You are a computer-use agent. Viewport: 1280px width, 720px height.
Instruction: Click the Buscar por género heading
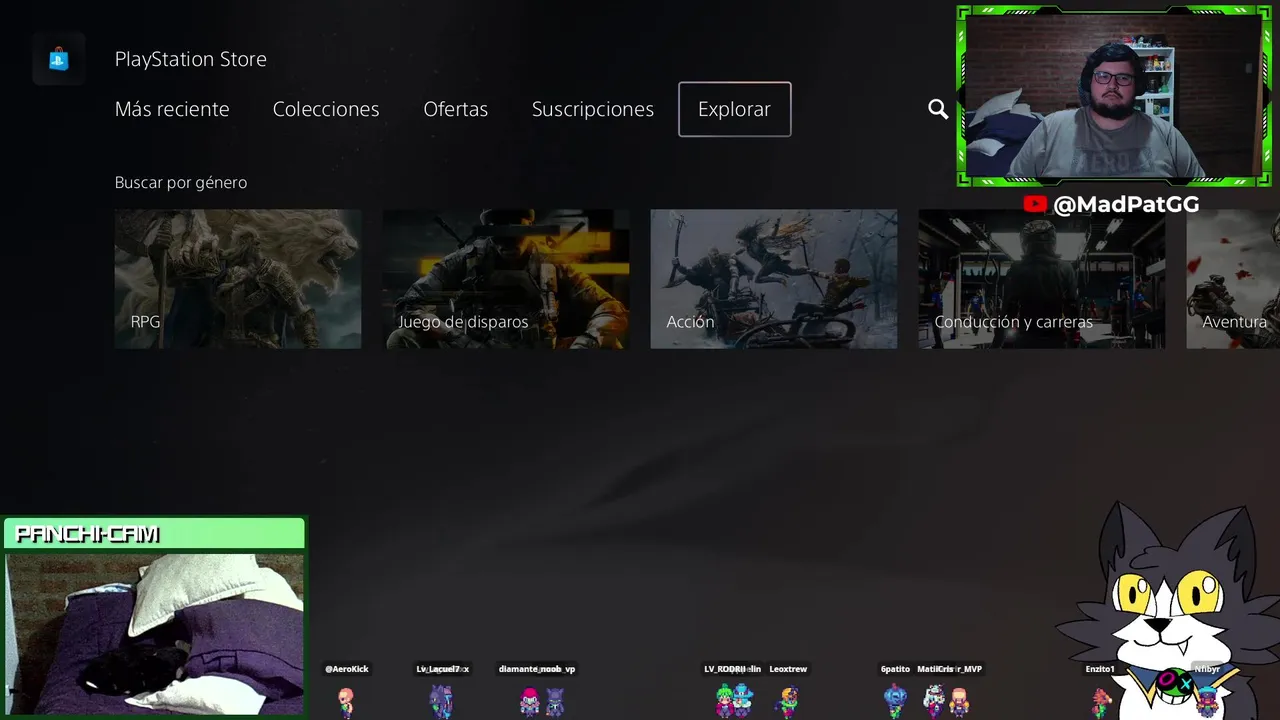pos(181,182)
